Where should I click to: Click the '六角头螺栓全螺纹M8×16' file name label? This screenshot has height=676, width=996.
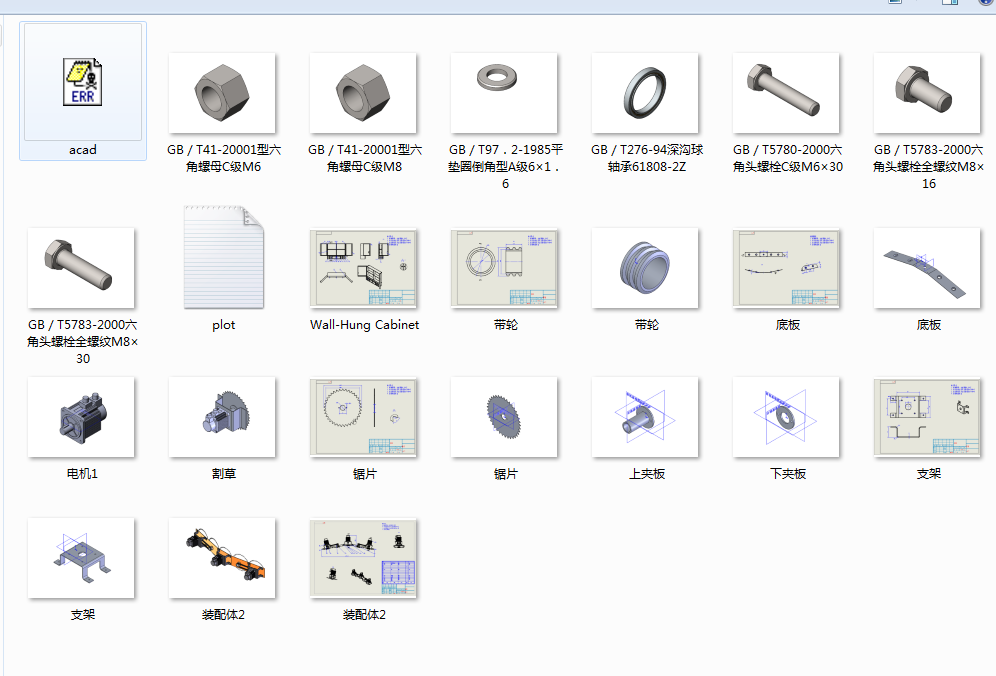tap(929, 166)
